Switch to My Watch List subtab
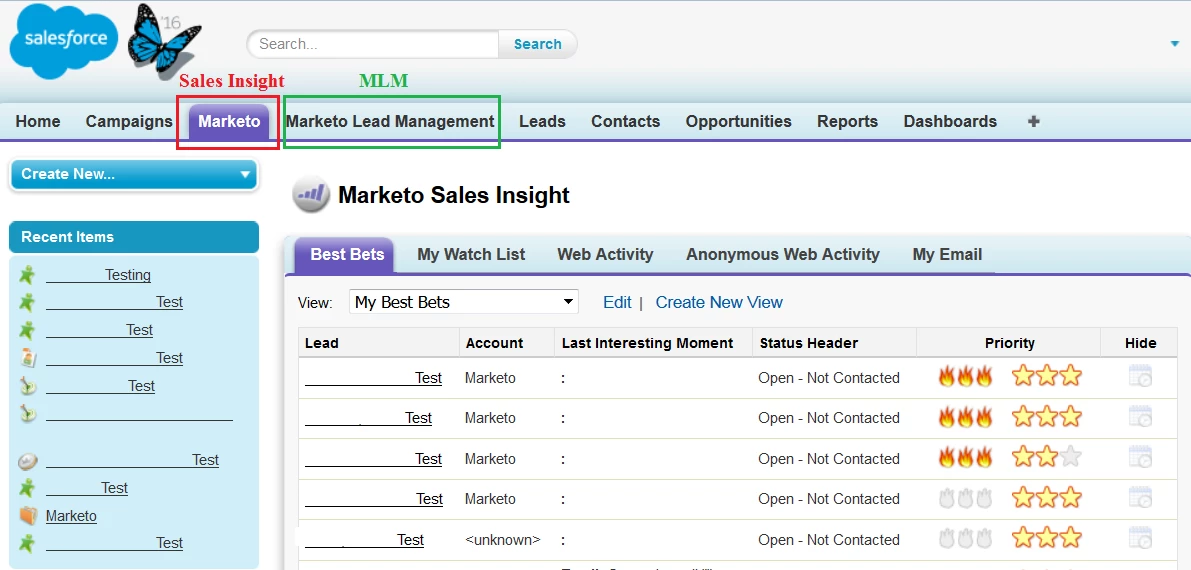The width and height of the screenshot is (1191, 570). click(x=471, y=255)
